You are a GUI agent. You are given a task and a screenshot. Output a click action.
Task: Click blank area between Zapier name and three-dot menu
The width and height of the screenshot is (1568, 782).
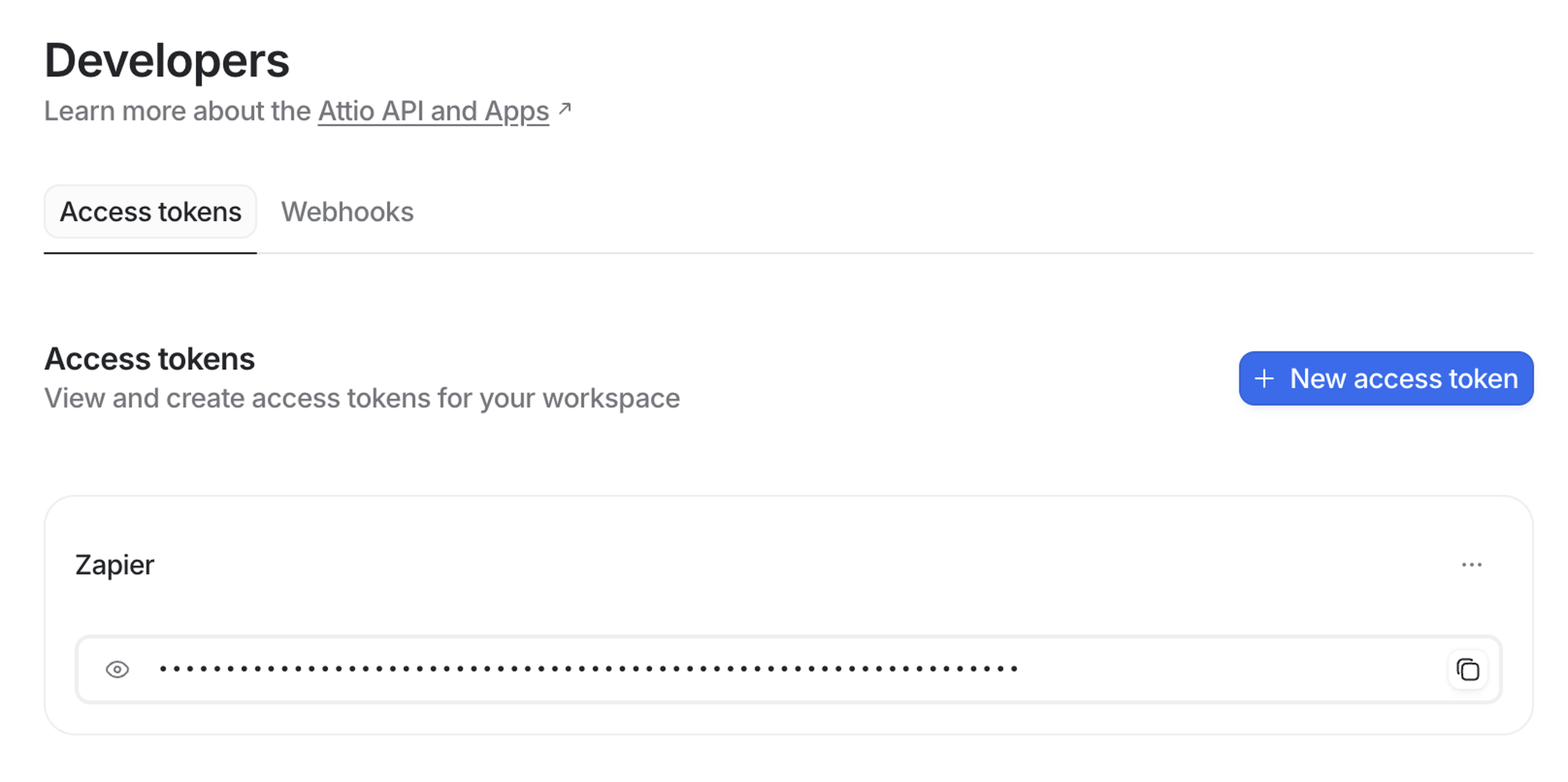tap(791, 565)
